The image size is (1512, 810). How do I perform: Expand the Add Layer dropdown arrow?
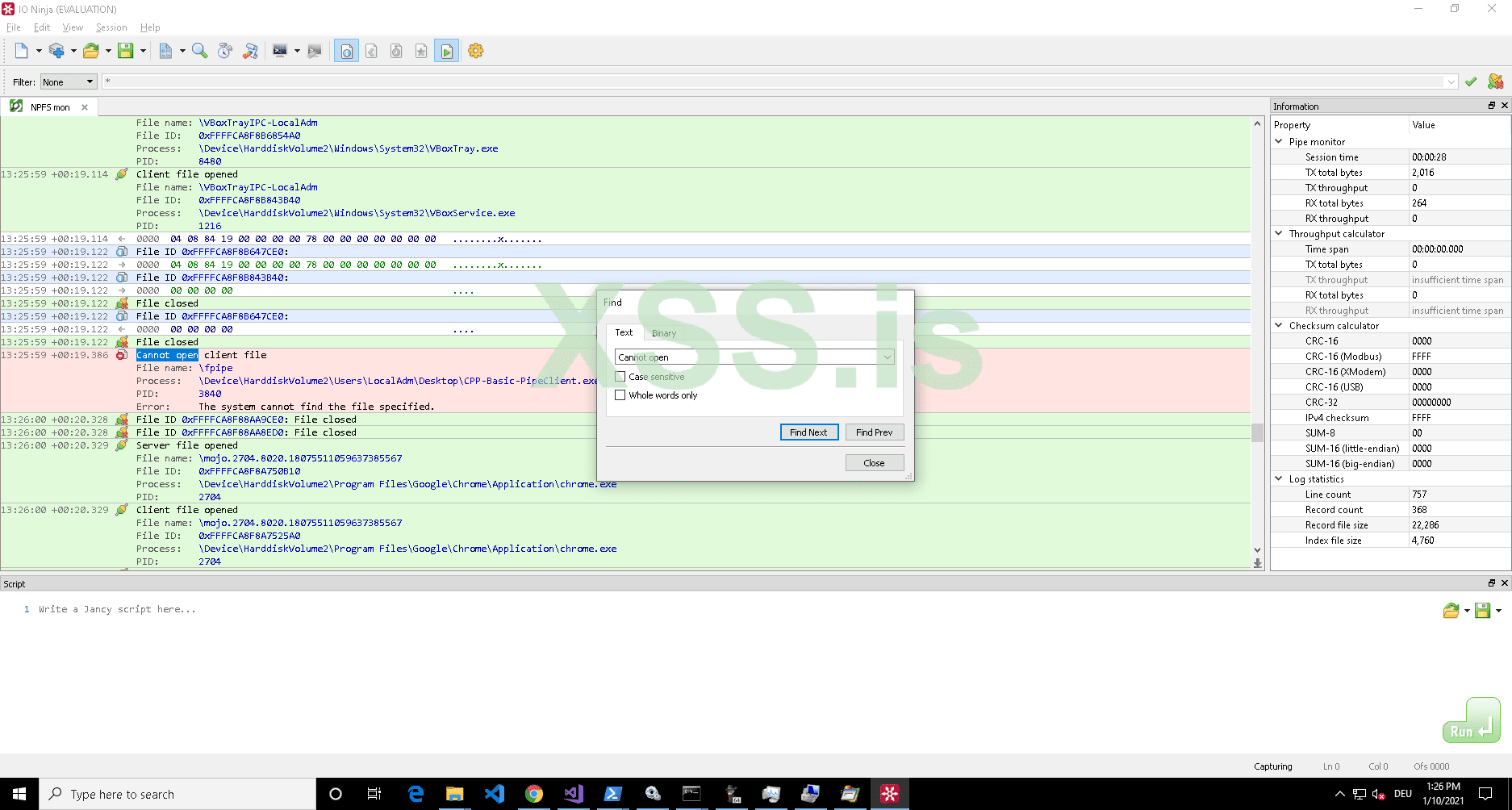click(x=73, y=51)
